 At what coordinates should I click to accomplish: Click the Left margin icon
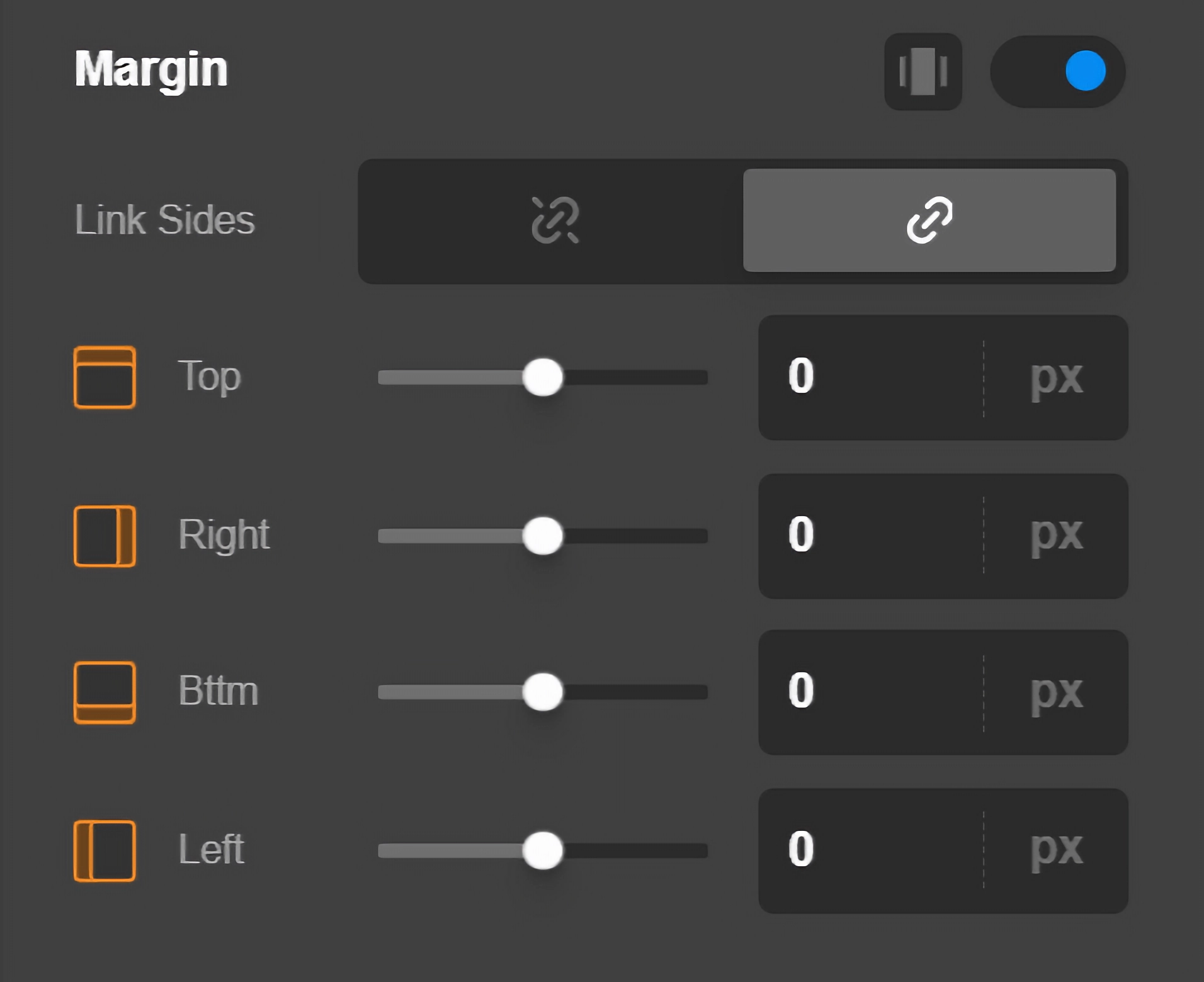coord(105,850)
